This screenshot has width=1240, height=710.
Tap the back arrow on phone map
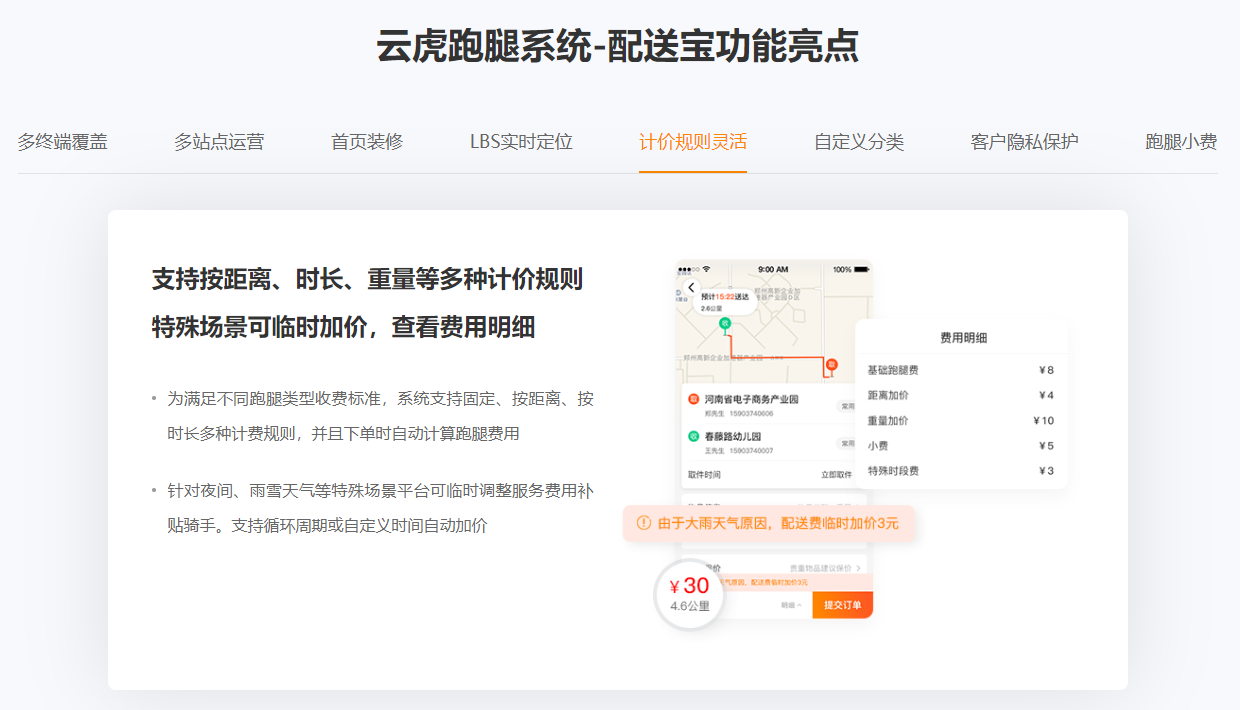pyautogui.click(x=690, y=288)
